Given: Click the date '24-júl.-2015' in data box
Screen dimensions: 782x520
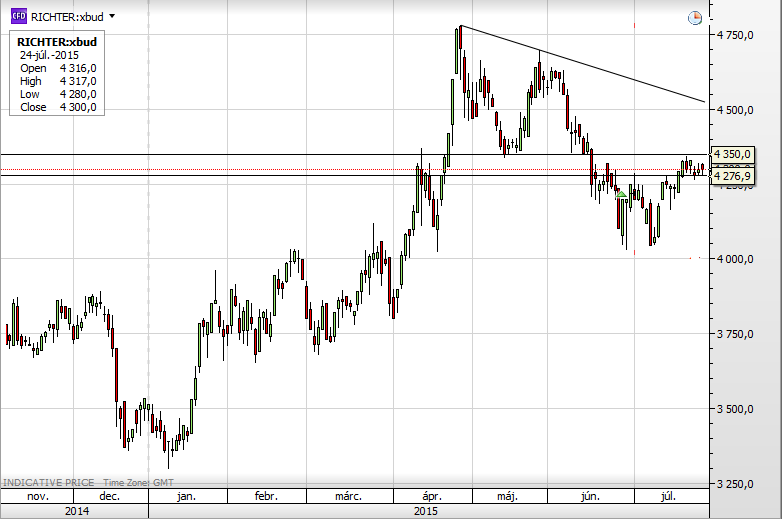Looking at the screenshot, I should (x=49, y=55).
